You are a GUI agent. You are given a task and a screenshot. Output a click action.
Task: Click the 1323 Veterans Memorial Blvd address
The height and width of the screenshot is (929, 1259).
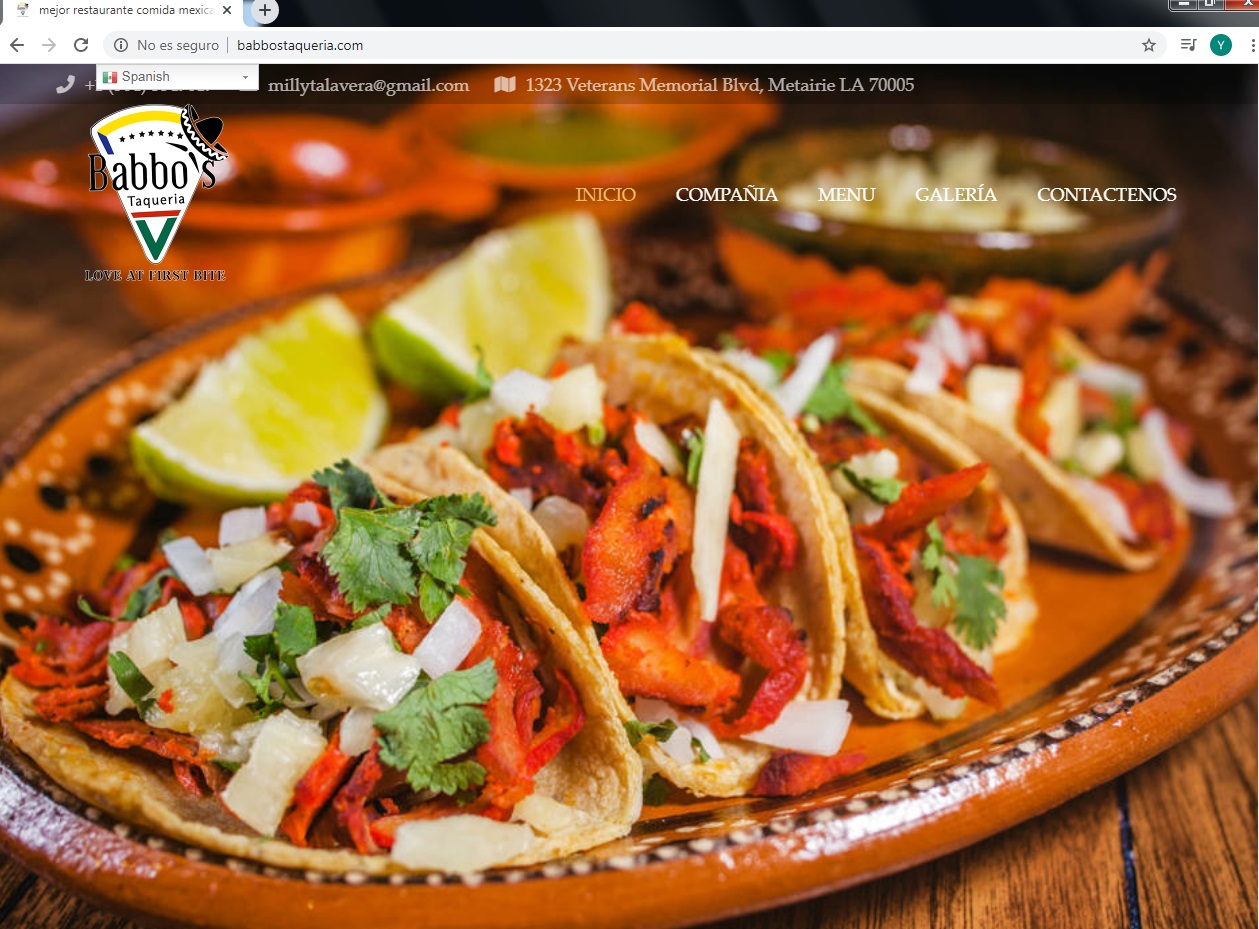pos(720,85)
